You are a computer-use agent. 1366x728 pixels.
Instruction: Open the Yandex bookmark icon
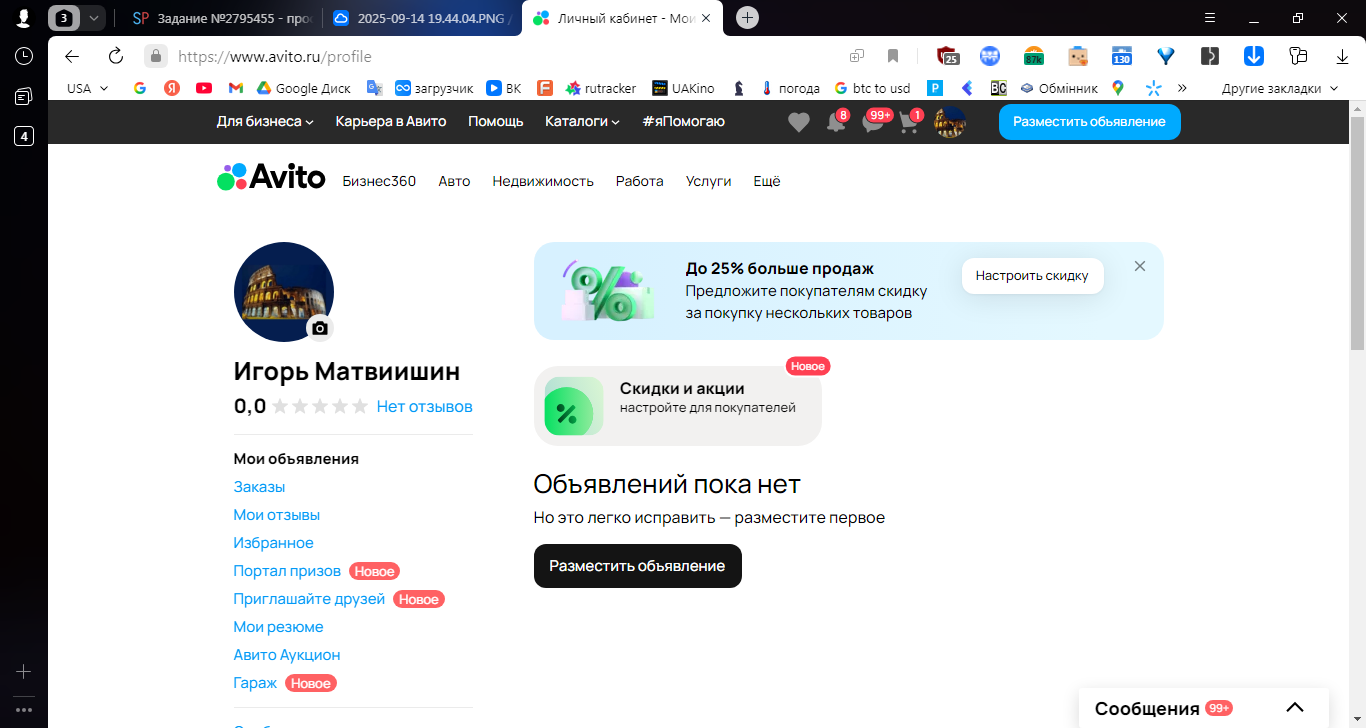point(172,88)
